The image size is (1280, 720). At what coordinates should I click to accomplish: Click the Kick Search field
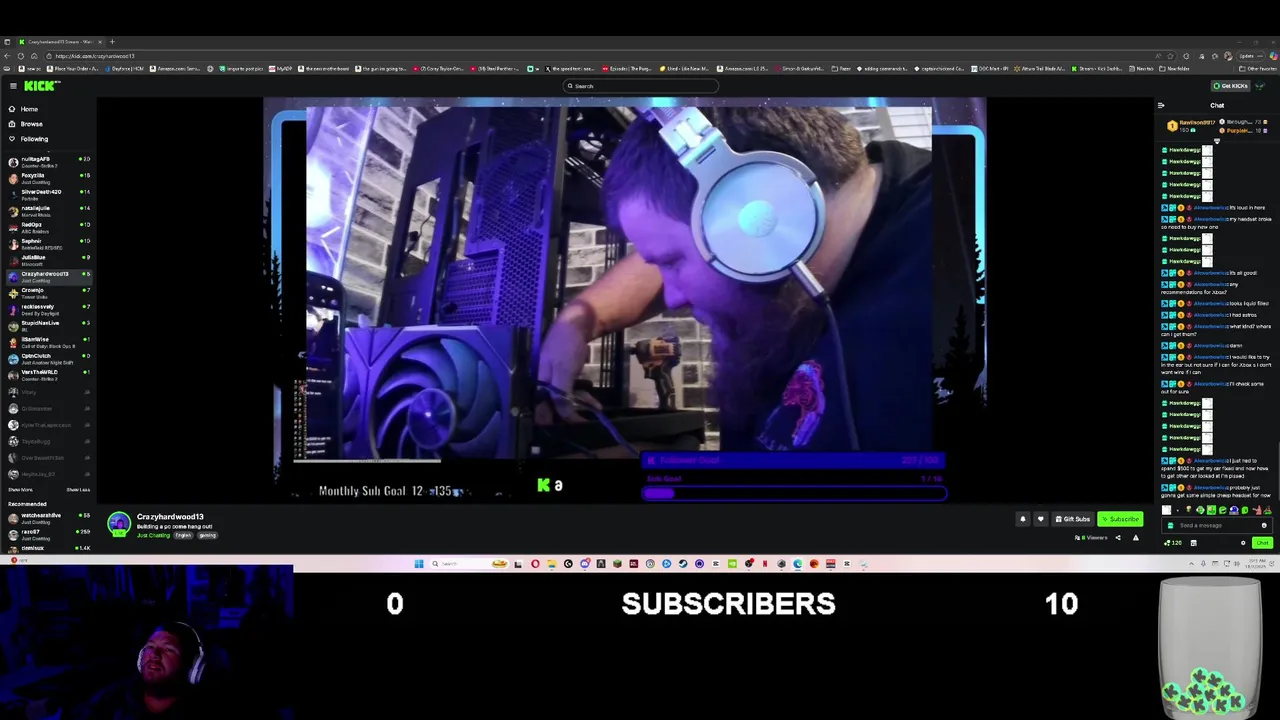[x=640, y=86]
